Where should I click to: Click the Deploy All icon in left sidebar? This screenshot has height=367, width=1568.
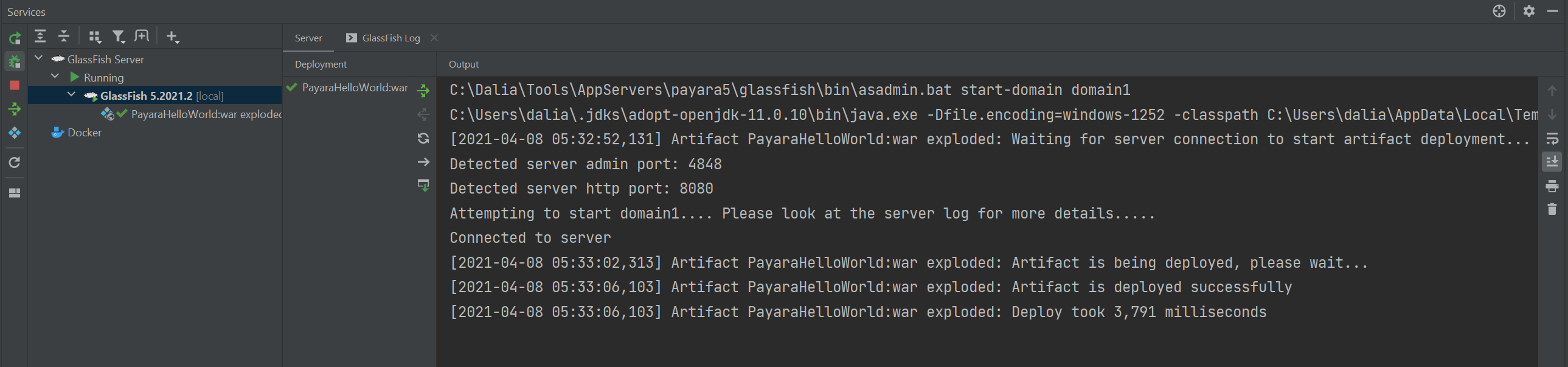(15, 109)
